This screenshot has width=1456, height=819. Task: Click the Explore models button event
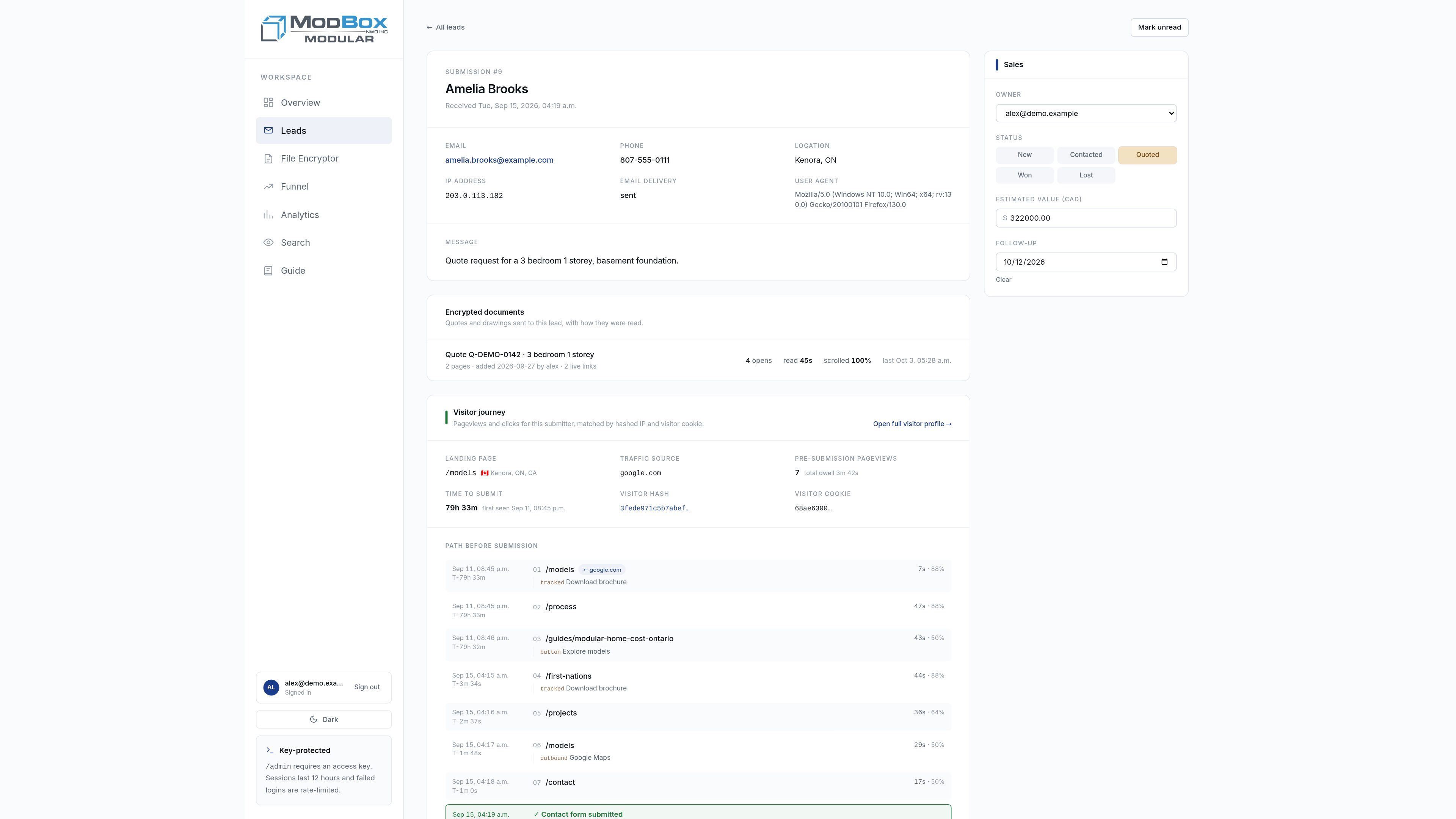click(575, 652)
